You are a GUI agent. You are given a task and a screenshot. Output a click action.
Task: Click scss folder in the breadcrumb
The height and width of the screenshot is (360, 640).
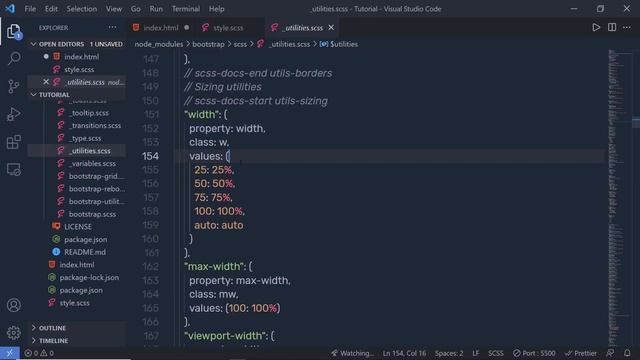[240, 44]
